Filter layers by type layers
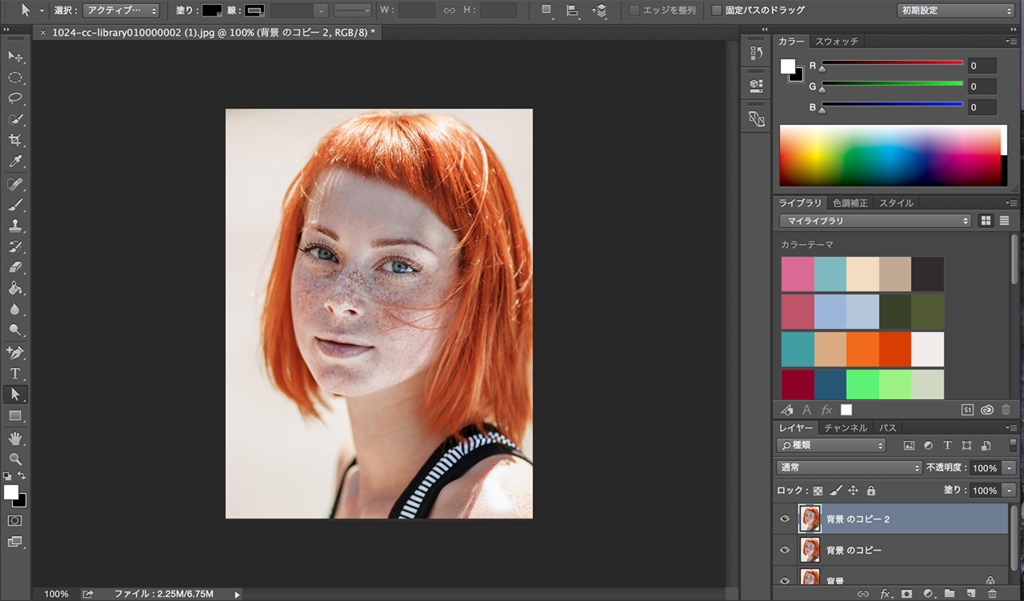Viewport: 1024px width, 601px height. (x=947, y=445)
